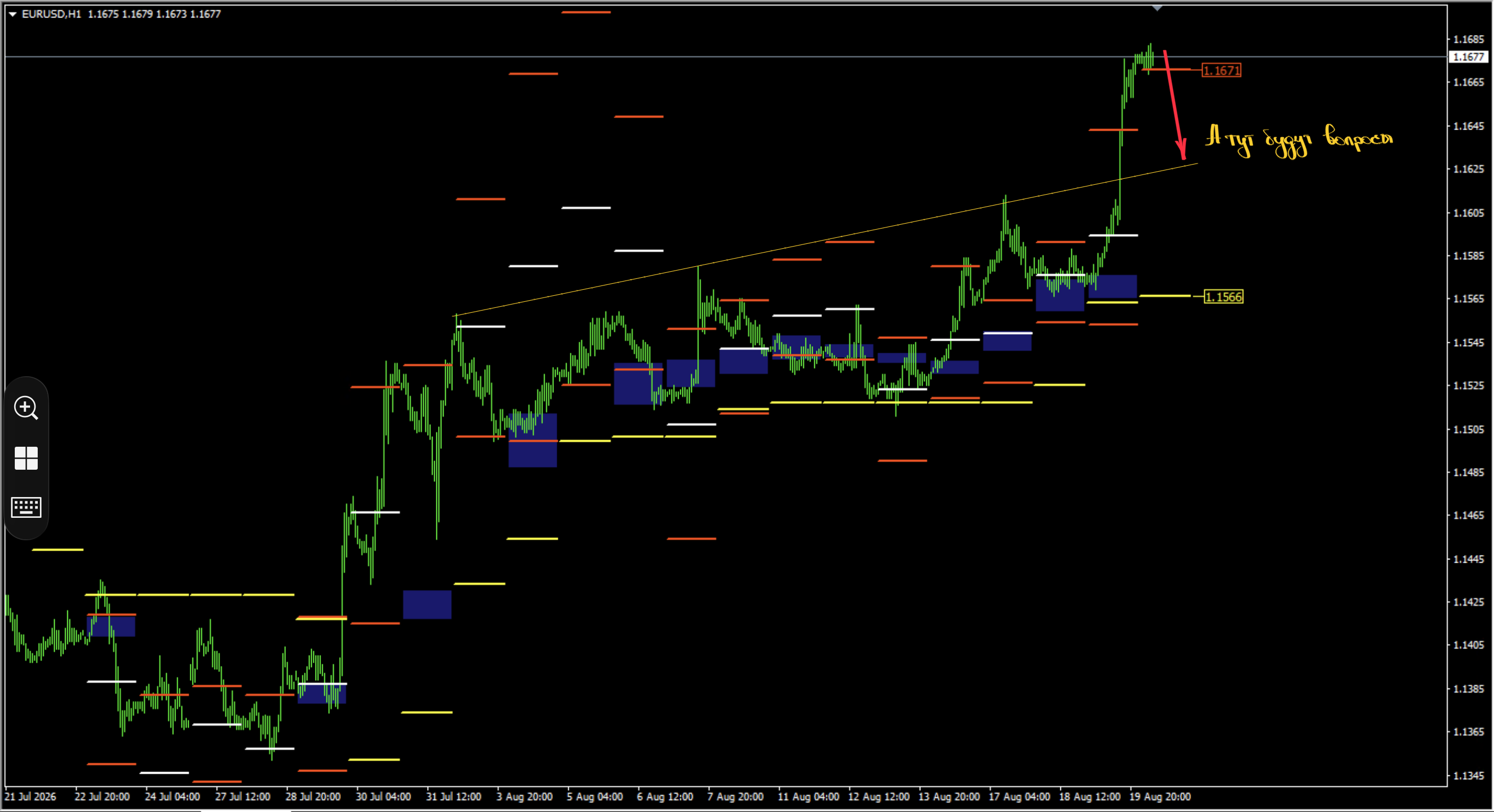The image size is (1494, 812).
Task: Click the 21 Jul 2026 date label
Action: click(30, 797)
